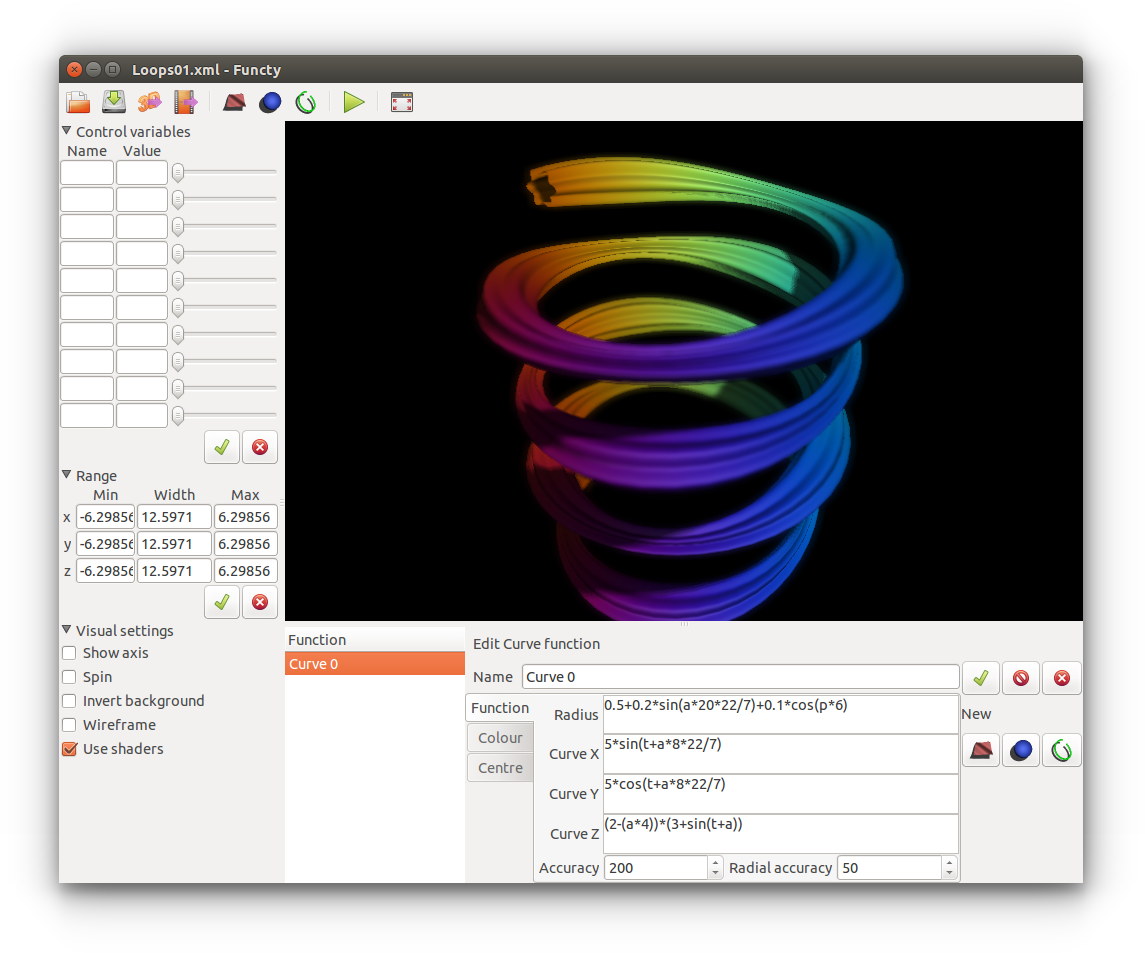
Task: Add a Cartesian surface from the top toolbar
Action: [x=234, y=102]
